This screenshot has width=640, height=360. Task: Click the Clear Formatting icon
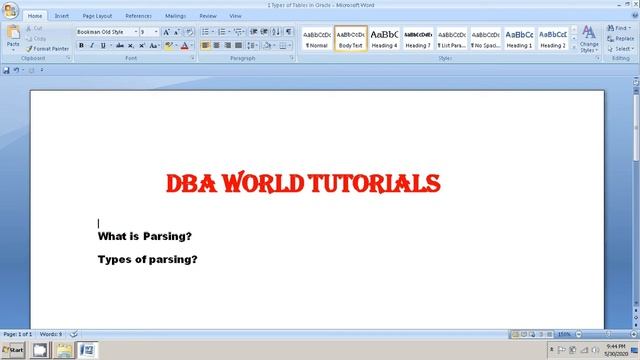(x=189, y=32)
